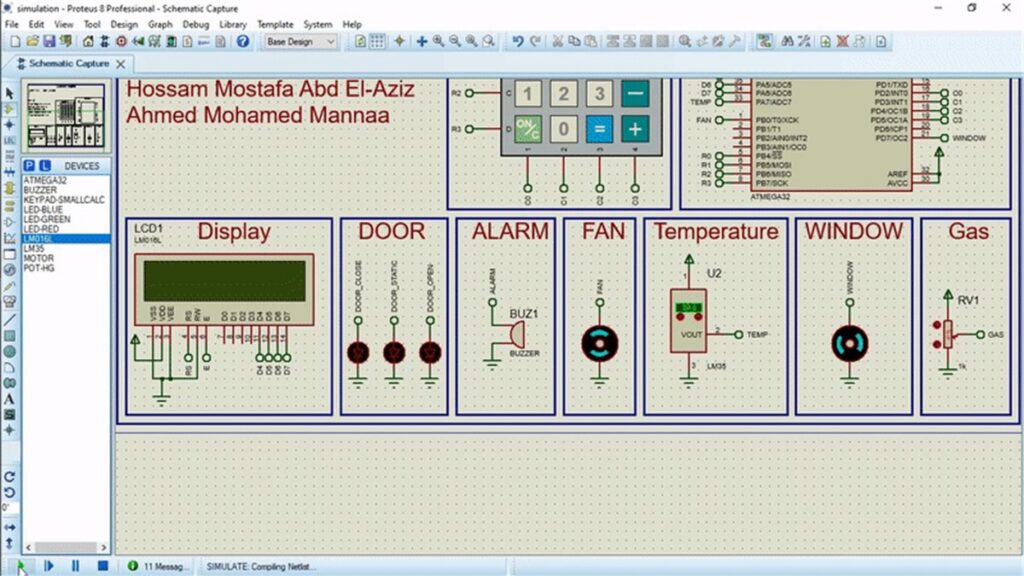
Task: Stop the simulation with the square button
Action: tap(103, 566)
